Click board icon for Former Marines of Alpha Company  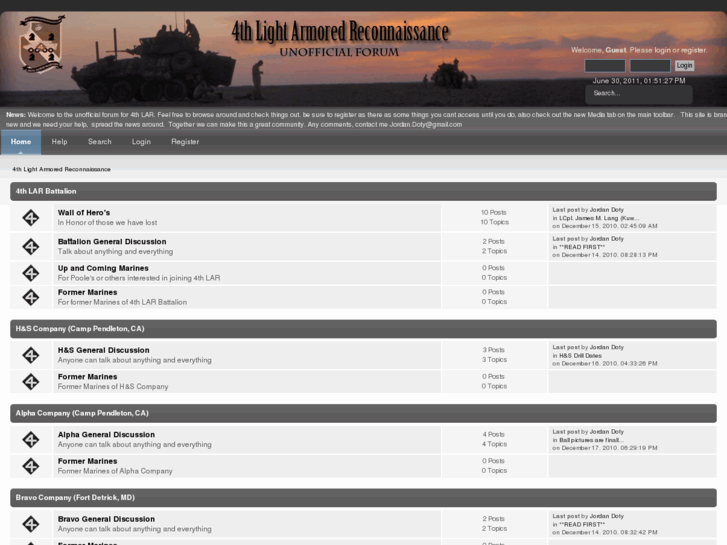click(31, 466)
